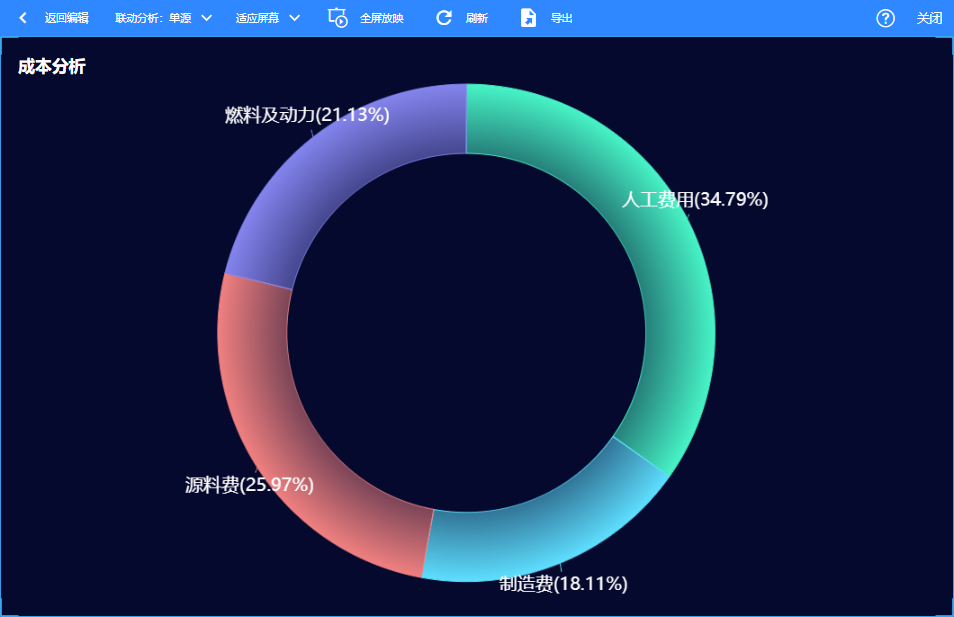Click the export file icon

pos(528,18)
